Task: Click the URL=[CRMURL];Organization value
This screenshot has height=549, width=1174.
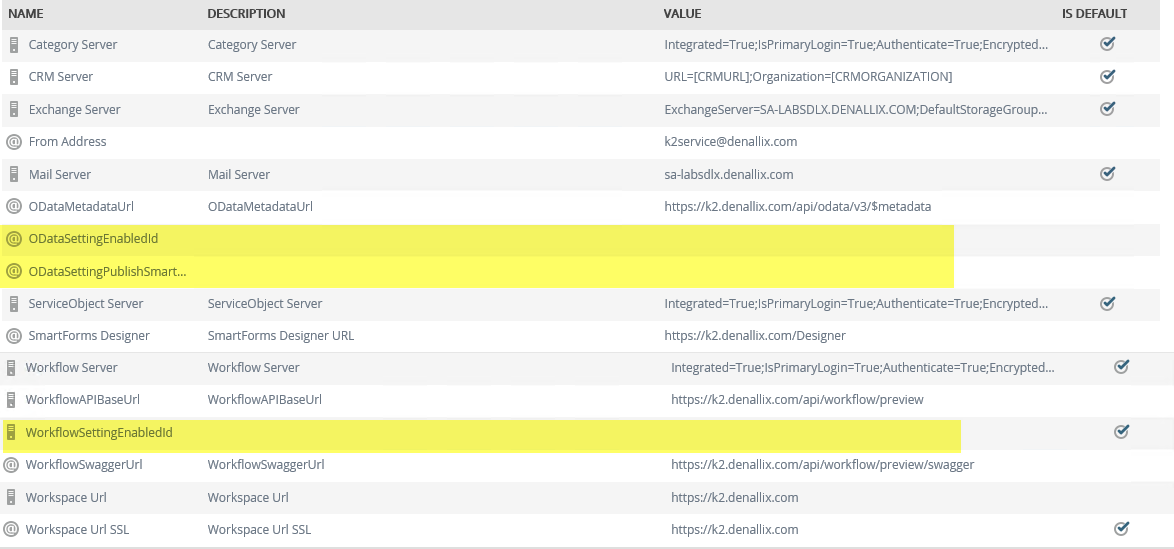Action: (x=808, y=77)
